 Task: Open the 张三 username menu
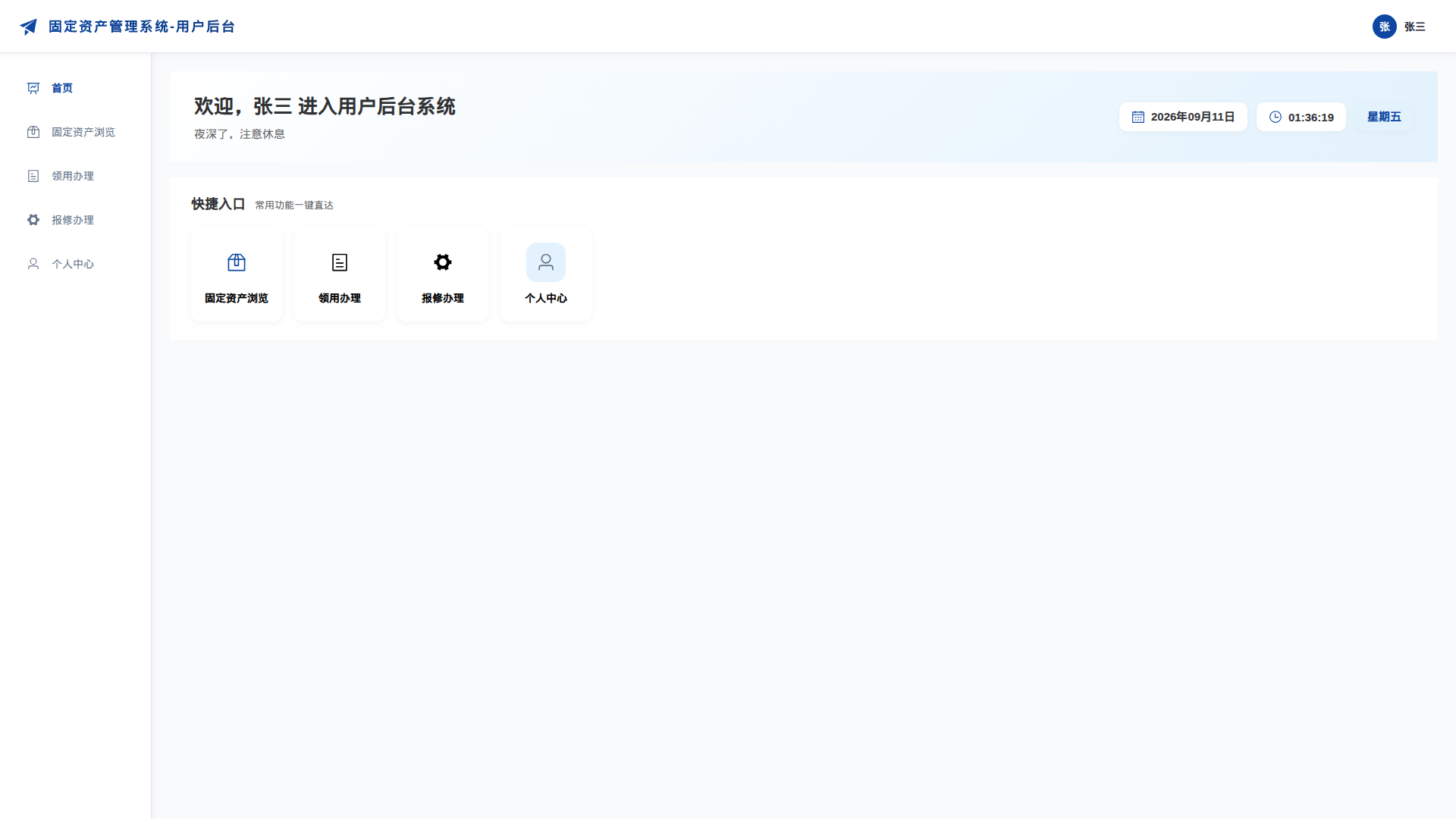1415,27
